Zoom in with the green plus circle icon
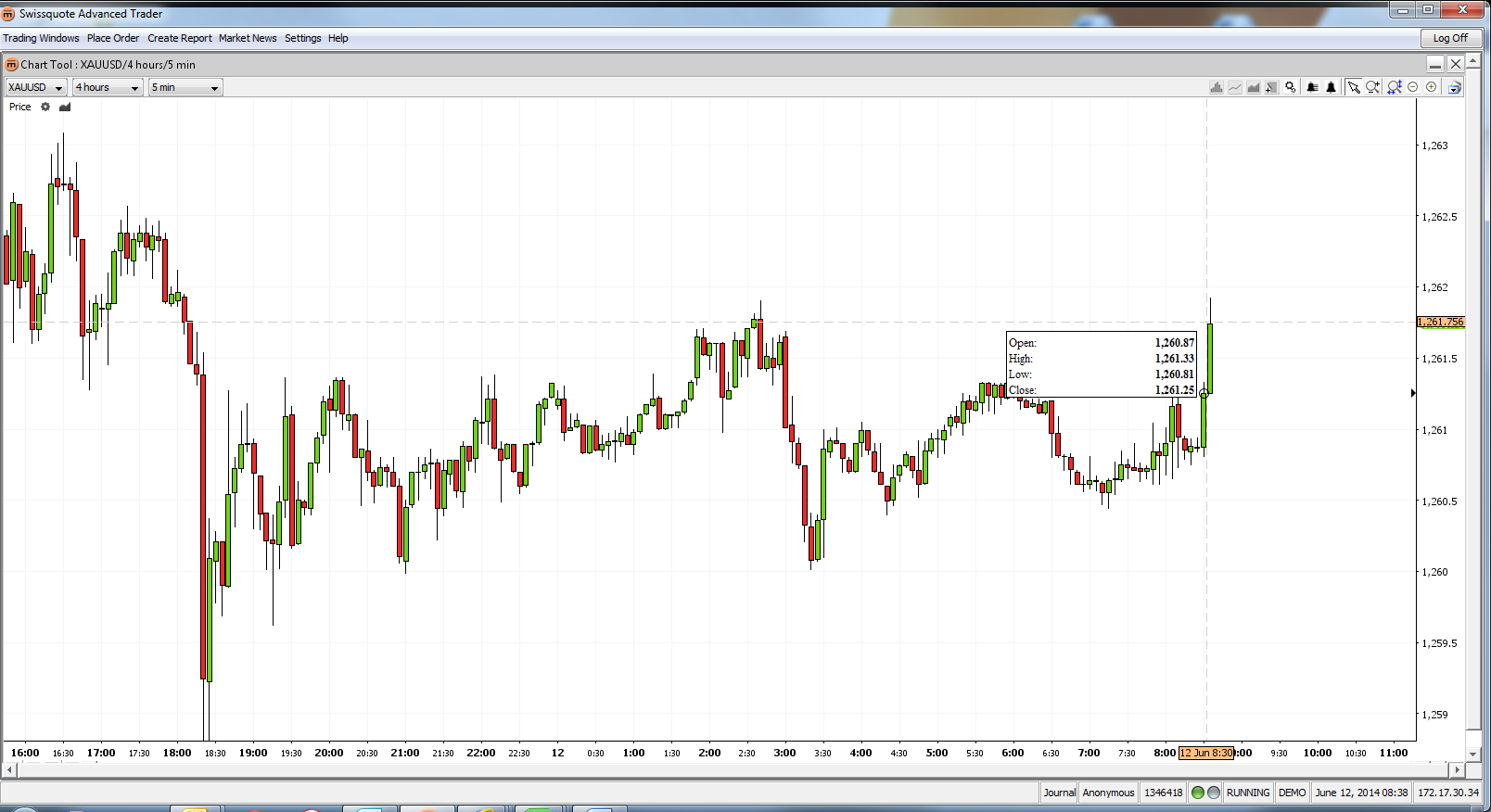Screen dimensions: 1491x812 [x=1431, y=87]
